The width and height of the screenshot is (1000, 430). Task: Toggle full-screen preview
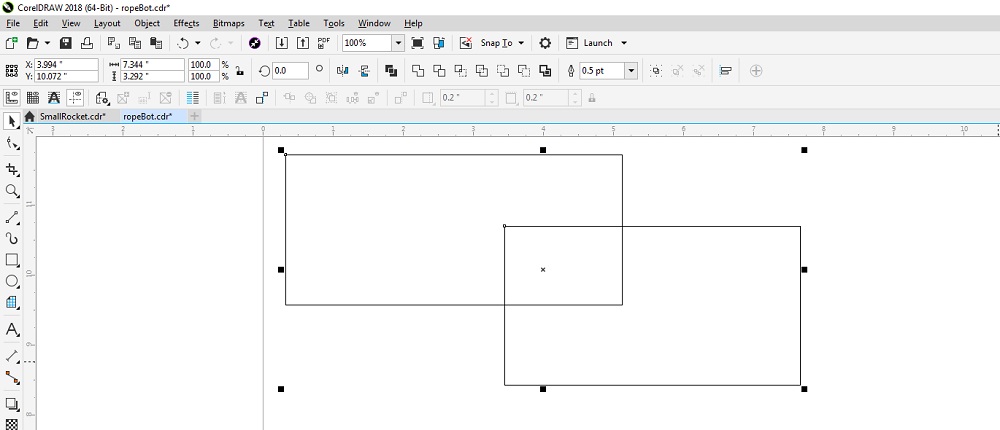pos(417,43)
